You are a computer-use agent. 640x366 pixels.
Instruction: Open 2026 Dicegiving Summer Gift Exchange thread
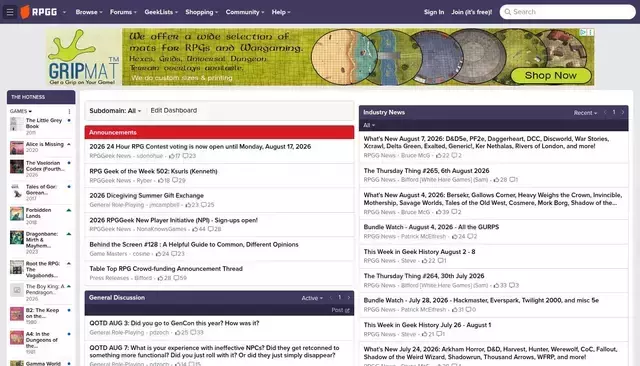point(147,195)
